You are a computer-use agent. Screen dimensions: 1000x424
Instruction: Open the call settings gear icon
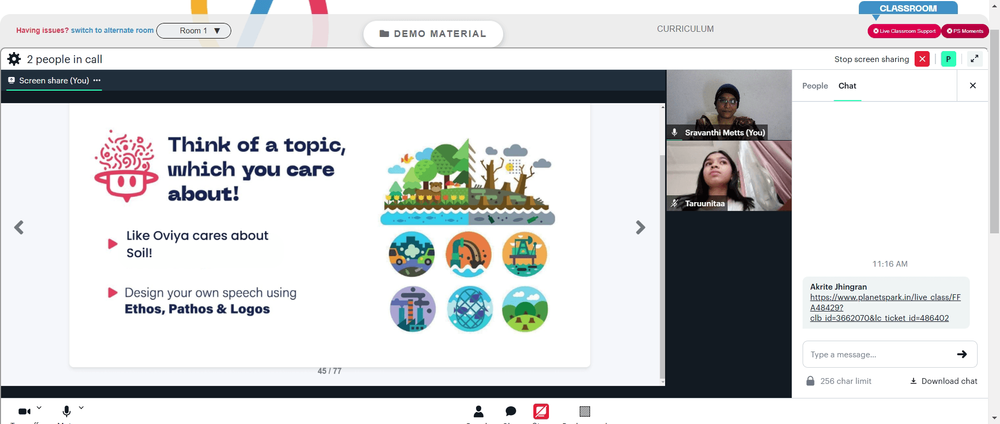pyautogui.click(x=14, y=59)
